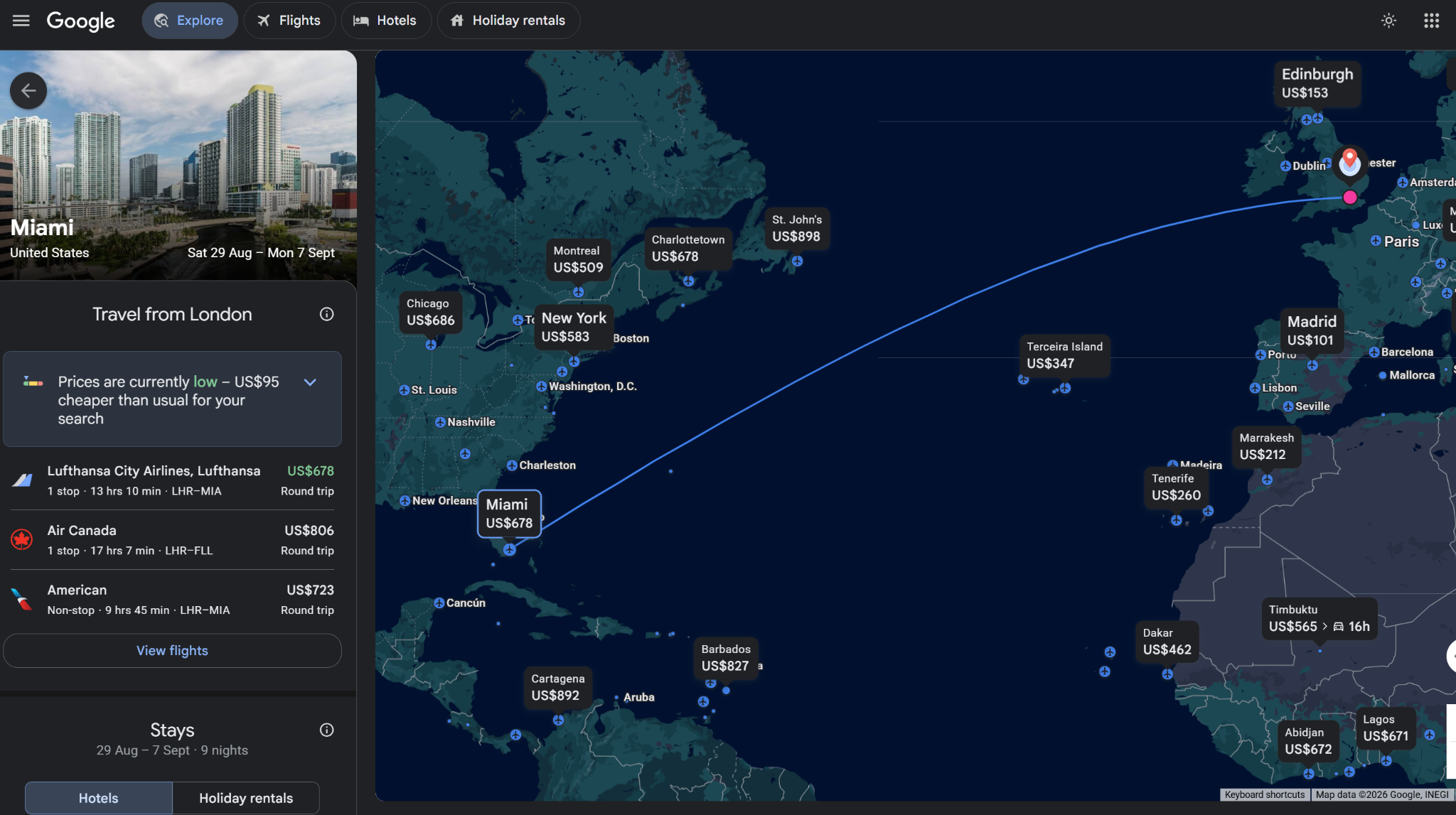Click the Barcelona airport marker

tap(1374, 352)
